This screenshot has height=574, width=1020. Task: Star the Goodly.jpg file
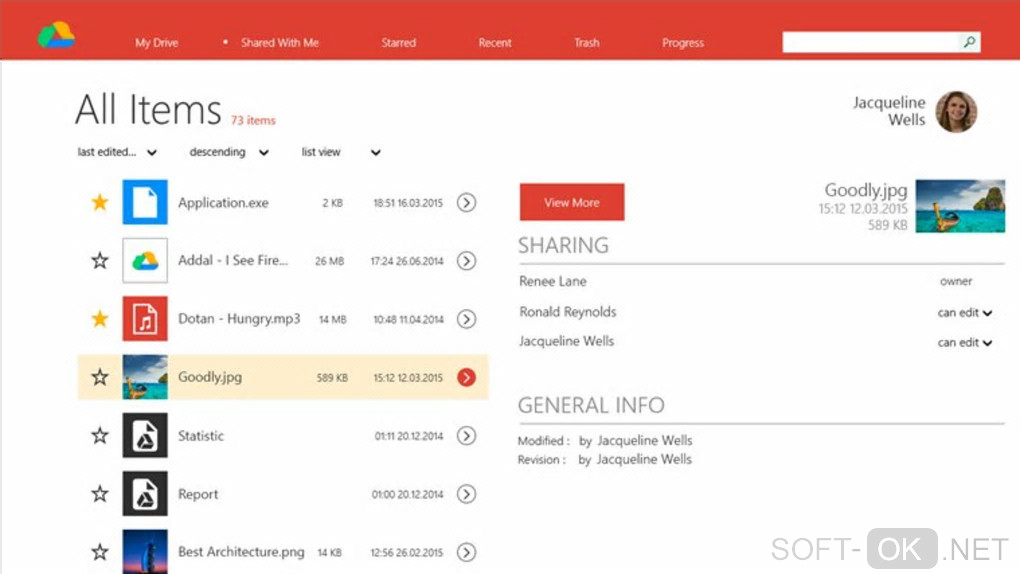[x=100, y=377]
